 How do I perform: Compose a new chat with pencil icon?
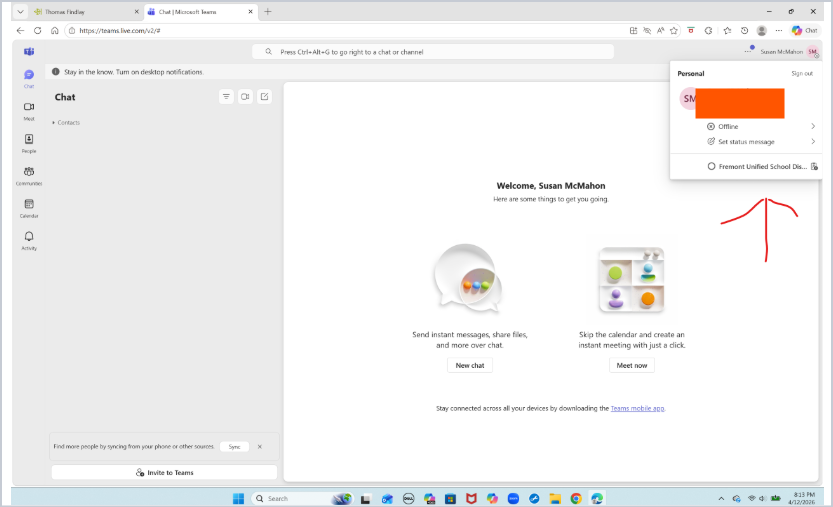pos(264,97)
